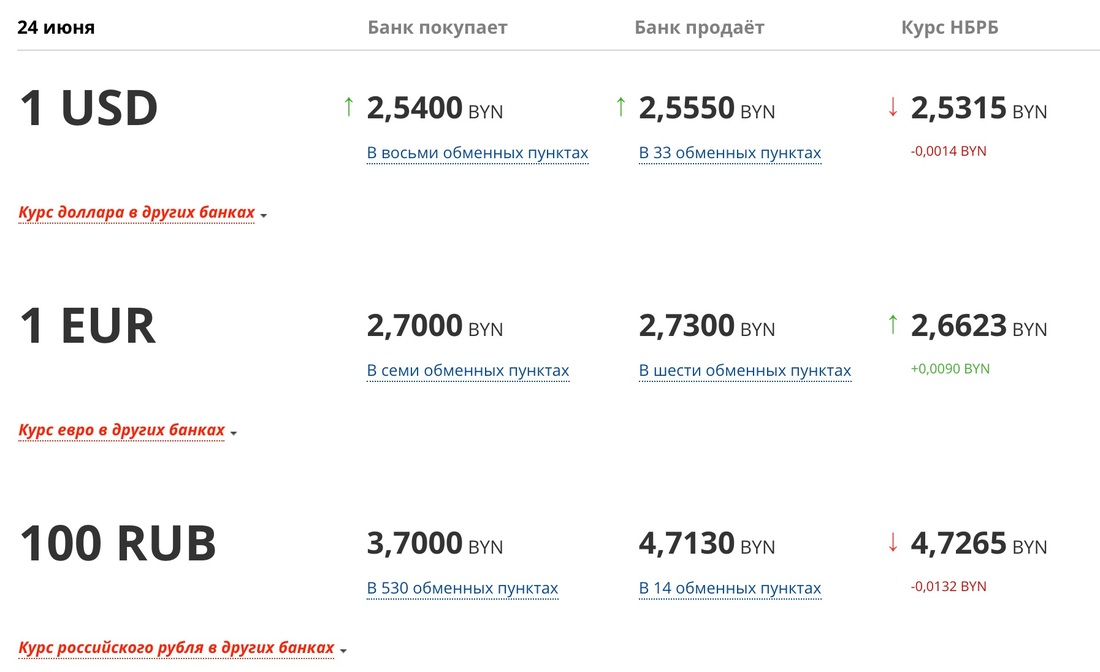The height and width of the screenshot is (672, 1100).
Task: Open 'Курс российского рубля в других банках' link
Action: [x=176, y=647]
